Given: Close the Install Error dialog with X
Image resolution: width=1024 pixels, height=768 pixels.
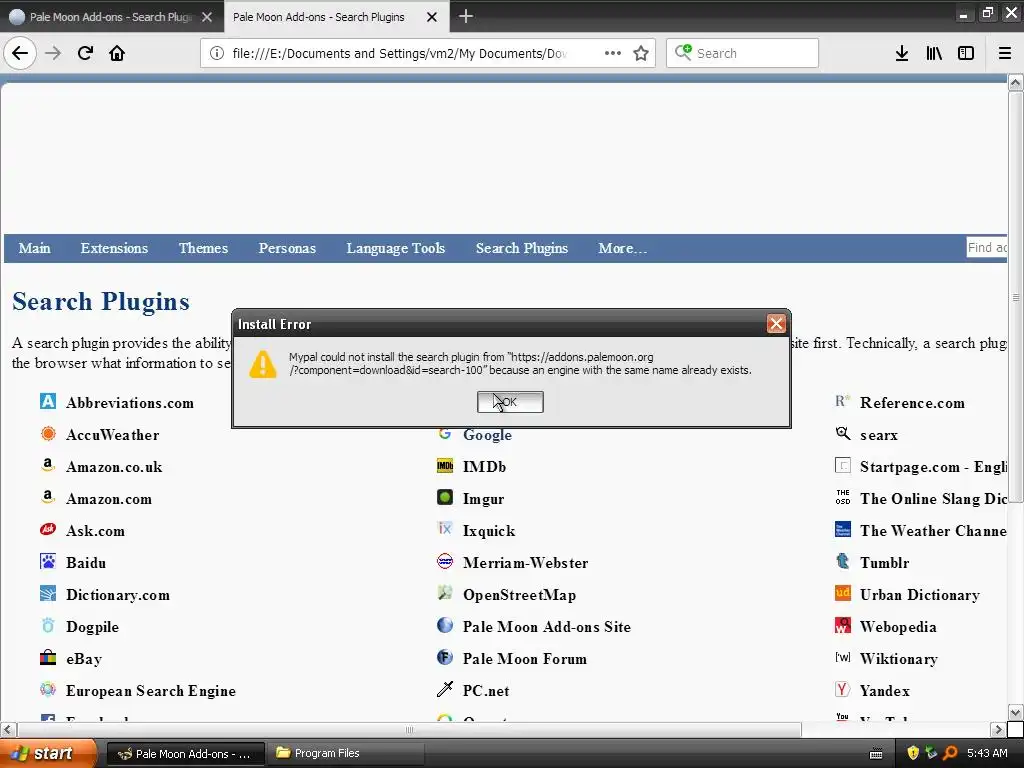Looking at the screenshot, I should 776,323.
